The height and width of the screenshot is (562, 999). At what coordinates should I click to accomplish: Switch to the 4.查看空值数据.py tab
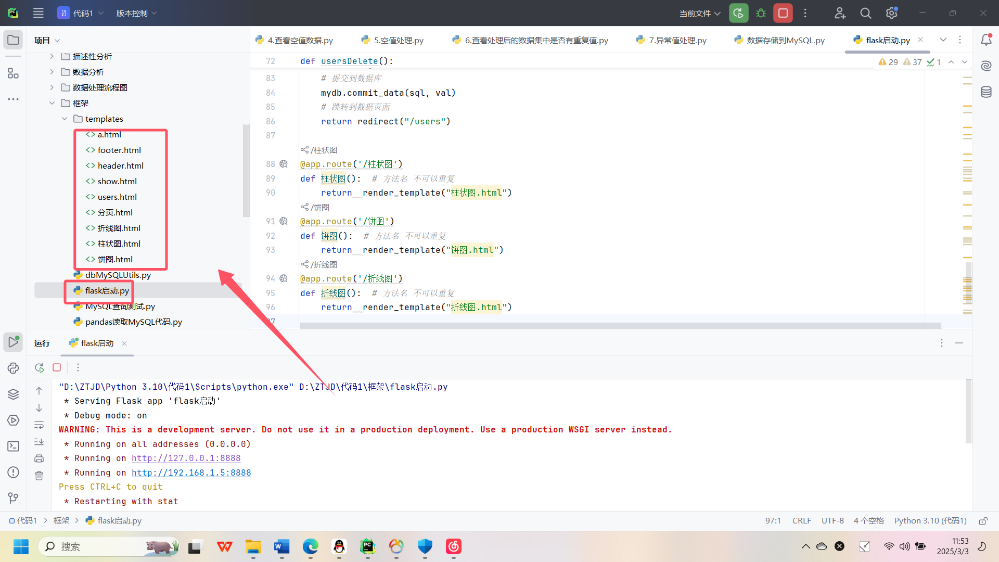pyautogui.click(x=294, y=40)
